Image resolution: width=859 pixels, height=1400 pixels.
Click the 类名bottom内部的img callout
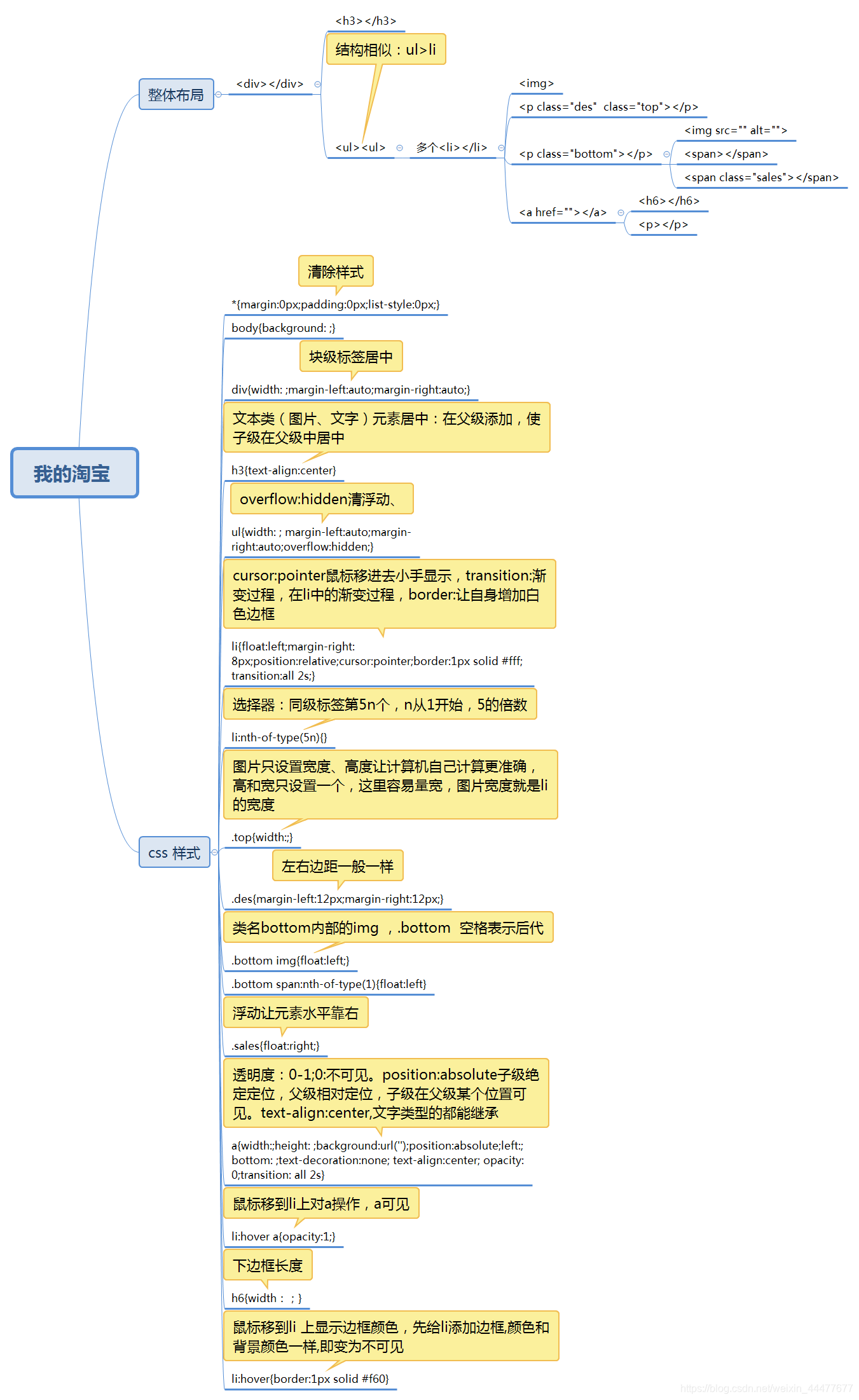[388, 928]
